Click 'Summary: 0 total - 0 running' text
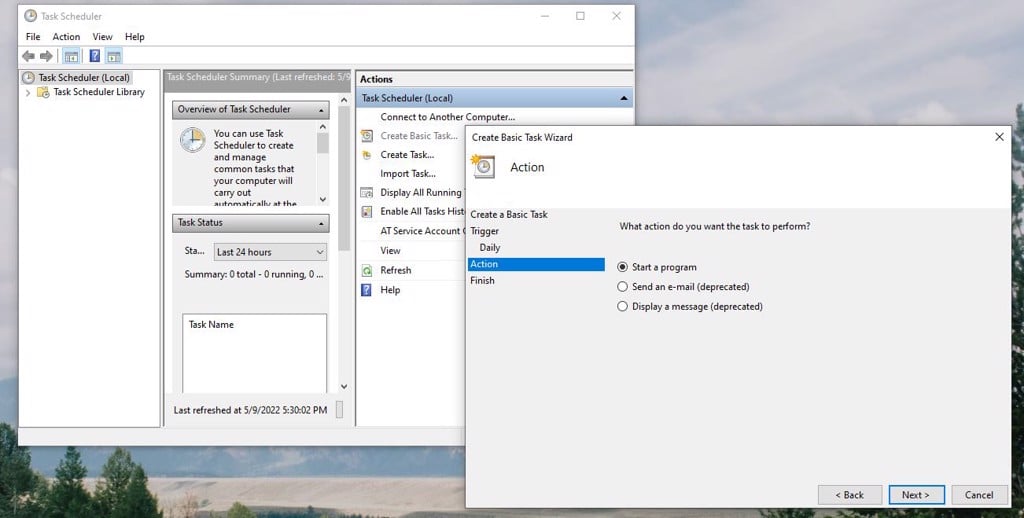Image resolution: width=1024 pixels, height=518 pixels. pyautogui.click(x=253, y=274)
